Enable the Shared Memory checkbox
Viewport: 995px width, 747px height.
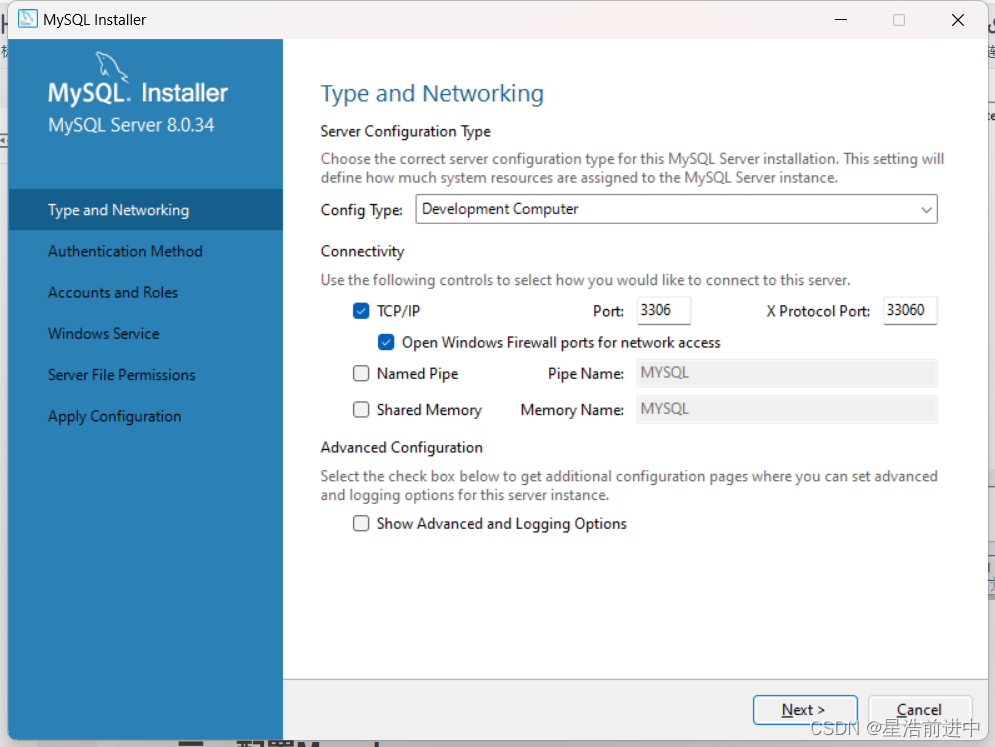[361, 410]
